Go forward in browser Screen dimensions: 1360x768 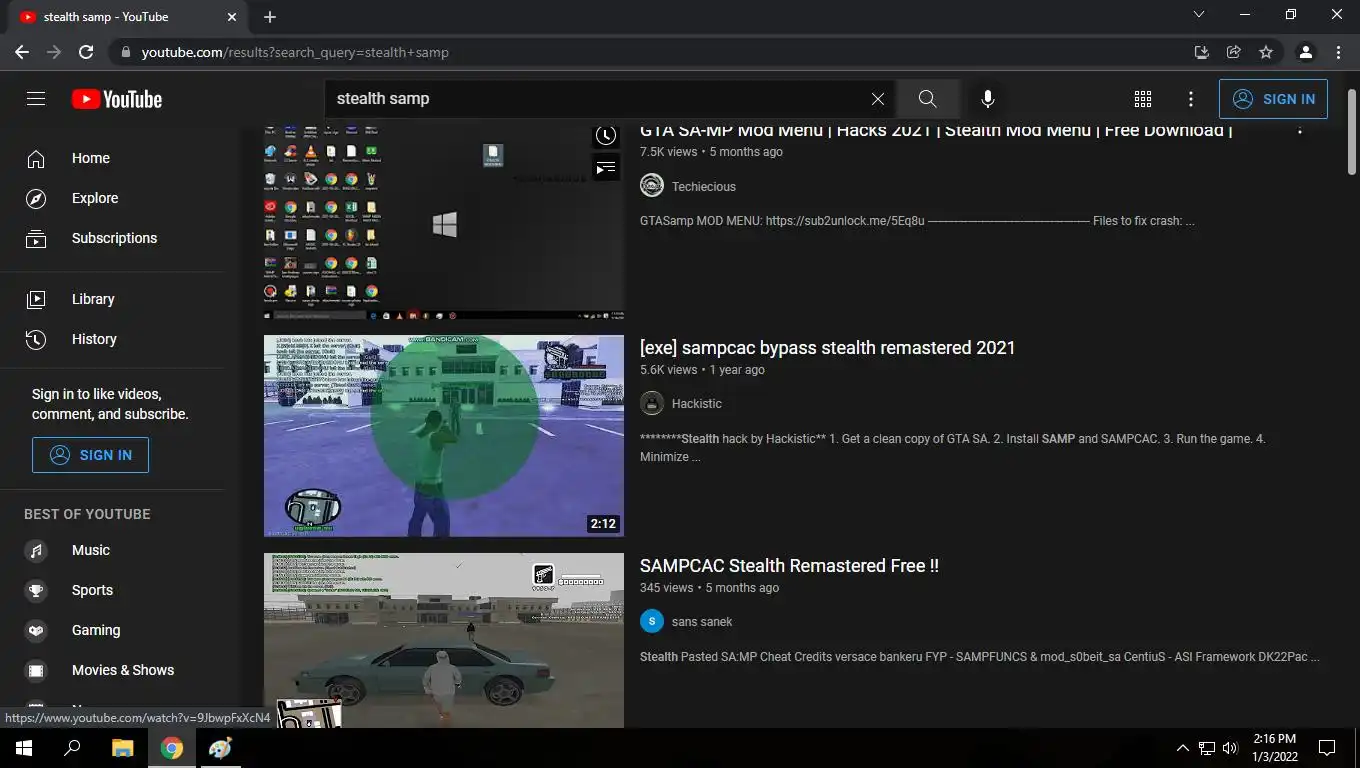point(54,52)
